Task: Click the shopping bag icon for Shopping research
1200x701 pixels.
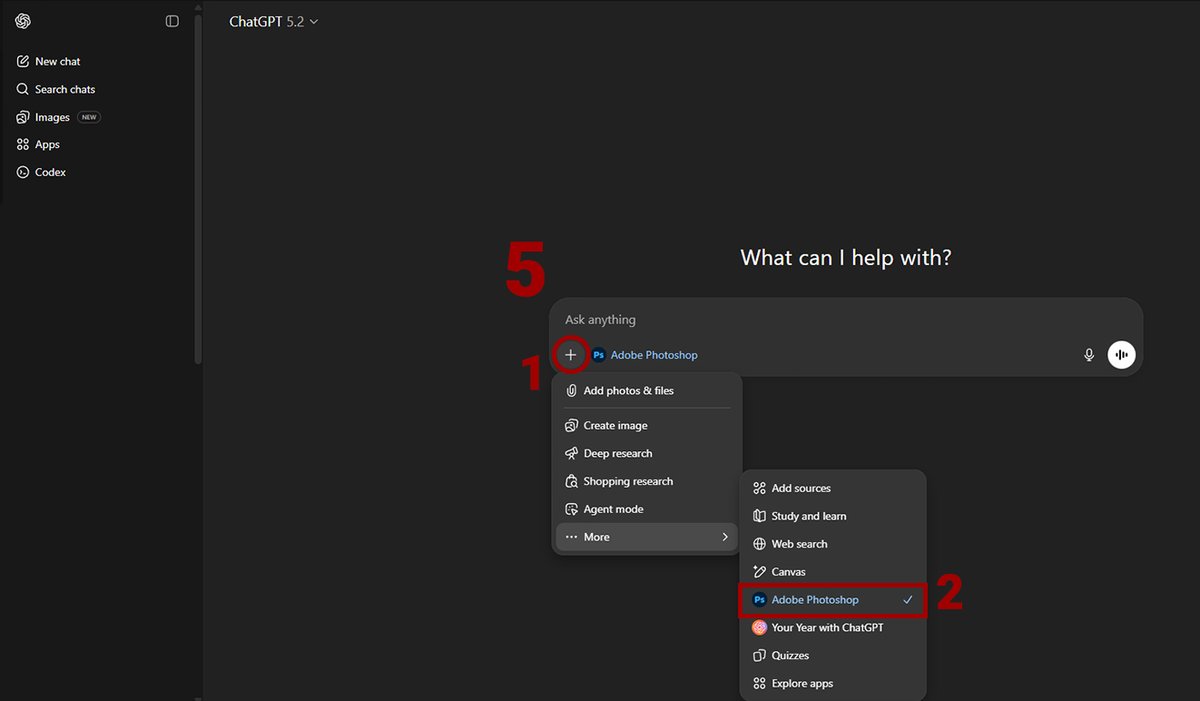Action: tap(571, 482)
